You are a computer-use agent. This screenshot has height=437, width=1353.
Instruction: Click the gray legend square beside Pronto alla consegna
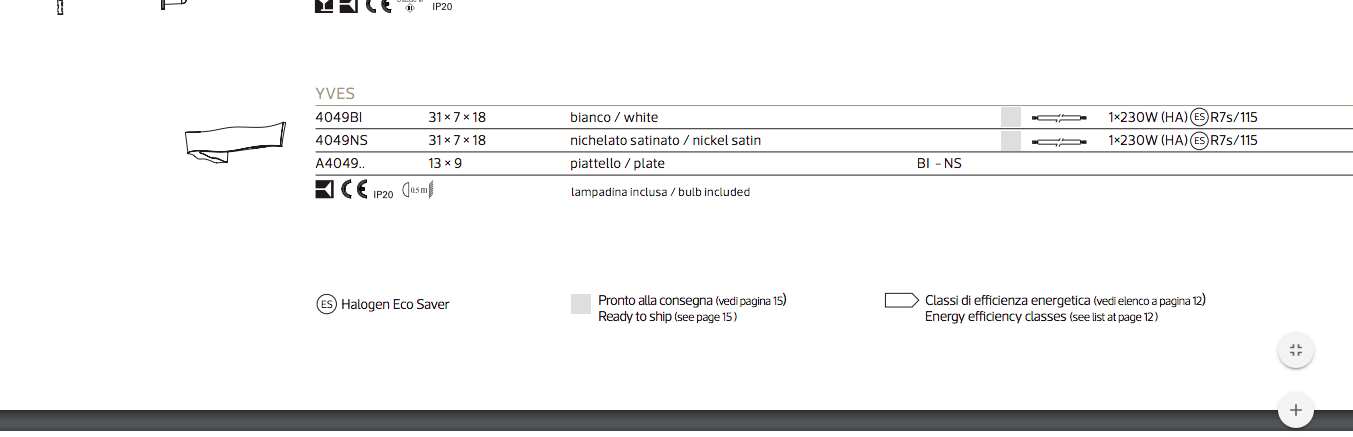click(x=581, y=304)
